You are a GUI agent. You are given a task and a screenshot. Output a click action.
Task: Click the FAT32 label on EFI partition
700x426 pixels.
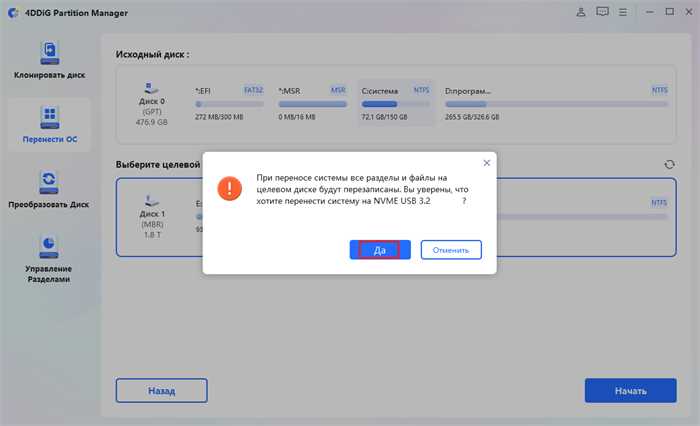(254, 90)
